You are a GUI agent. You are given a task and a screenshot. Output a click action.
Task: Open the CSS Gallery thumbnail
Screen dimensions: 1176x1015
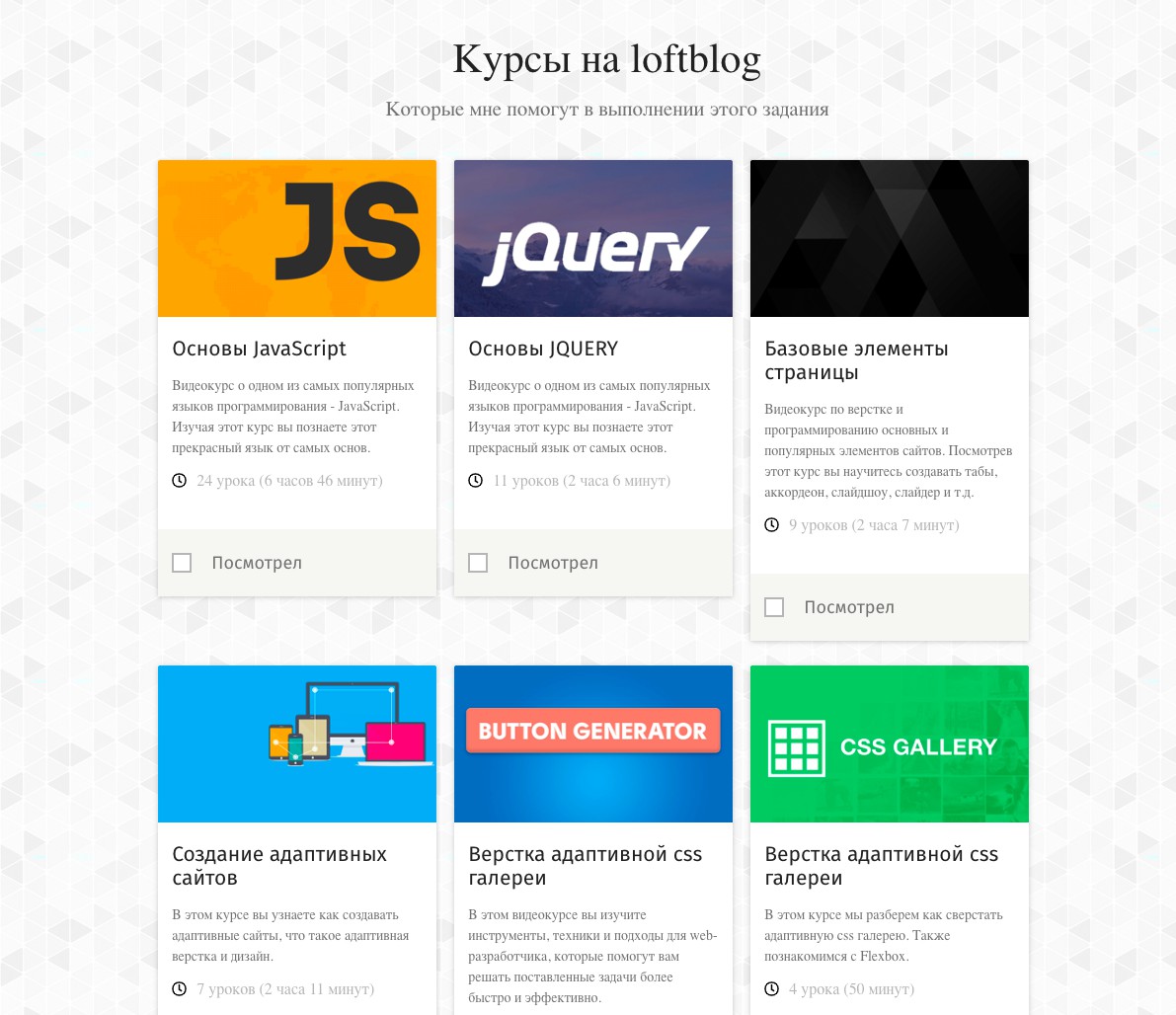tap(890, 744)
